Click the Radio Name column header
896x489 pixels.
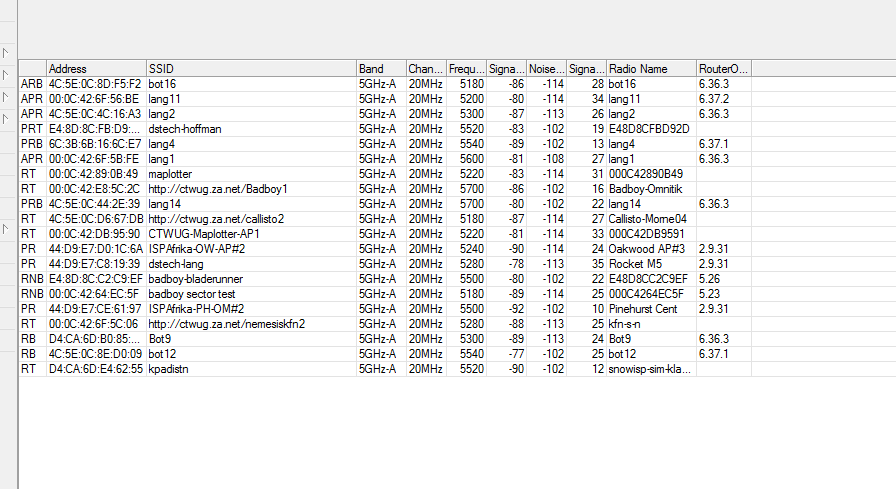click(650, 68)
